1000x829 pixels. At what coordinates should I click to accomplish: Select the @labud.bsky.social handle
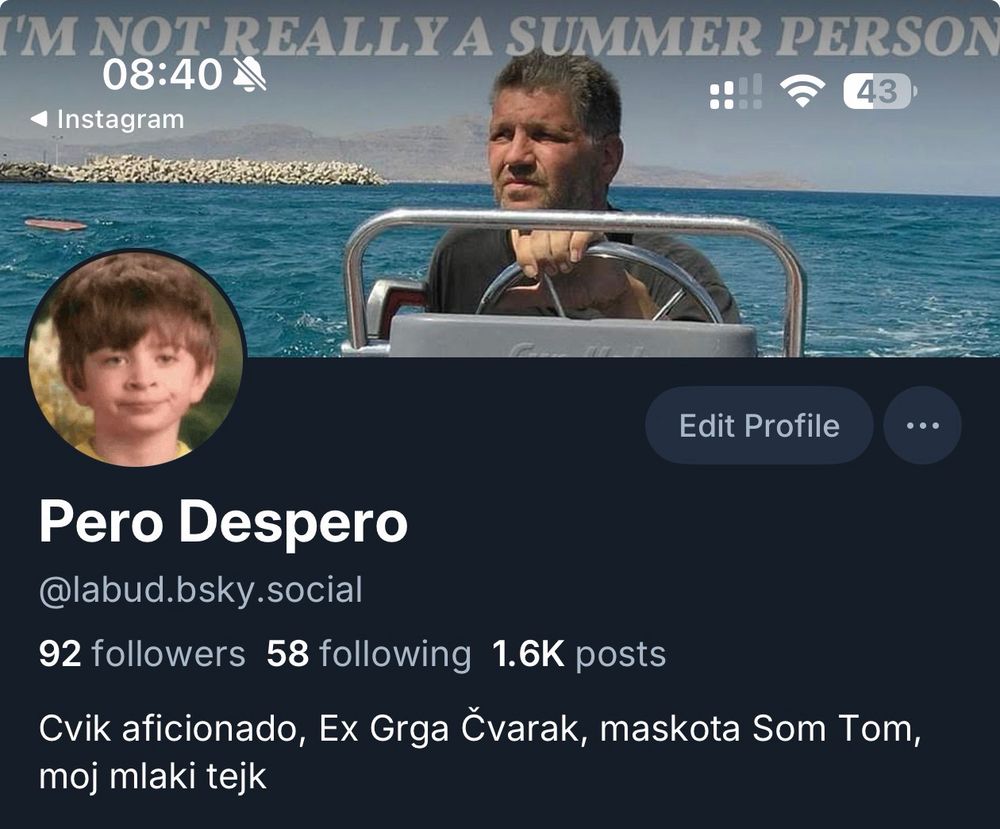(x=200, y=589)
